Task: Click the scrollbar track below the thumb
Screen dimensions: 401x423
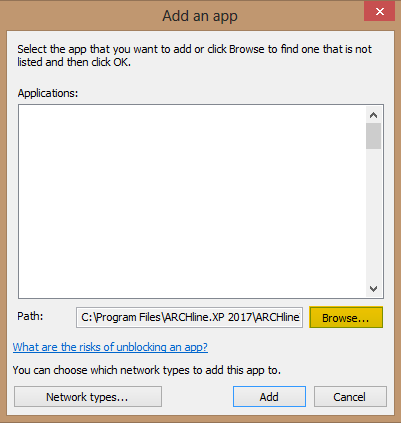Action: [373, 215]
